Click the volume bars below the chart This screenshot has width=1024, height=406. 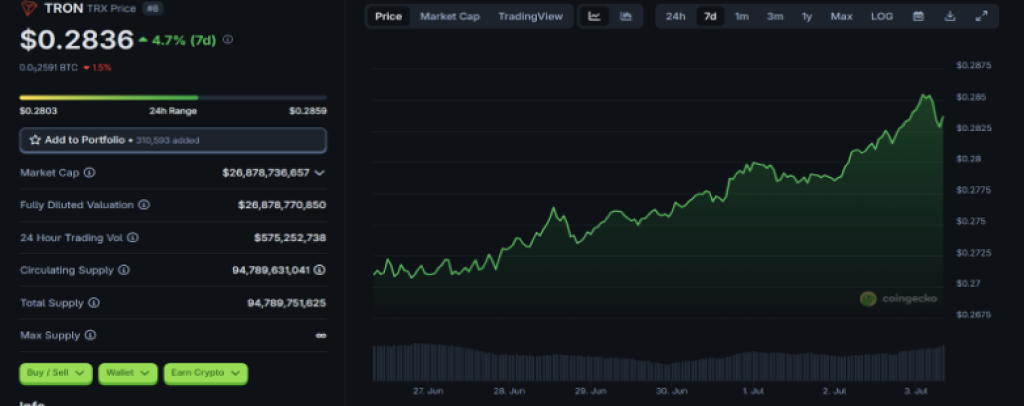[658, 363]
